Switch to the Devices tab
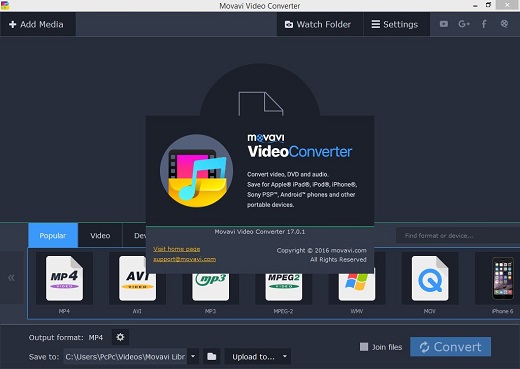Image resolution: width=520 pixels, height=369 pixels. pos(135,235)
